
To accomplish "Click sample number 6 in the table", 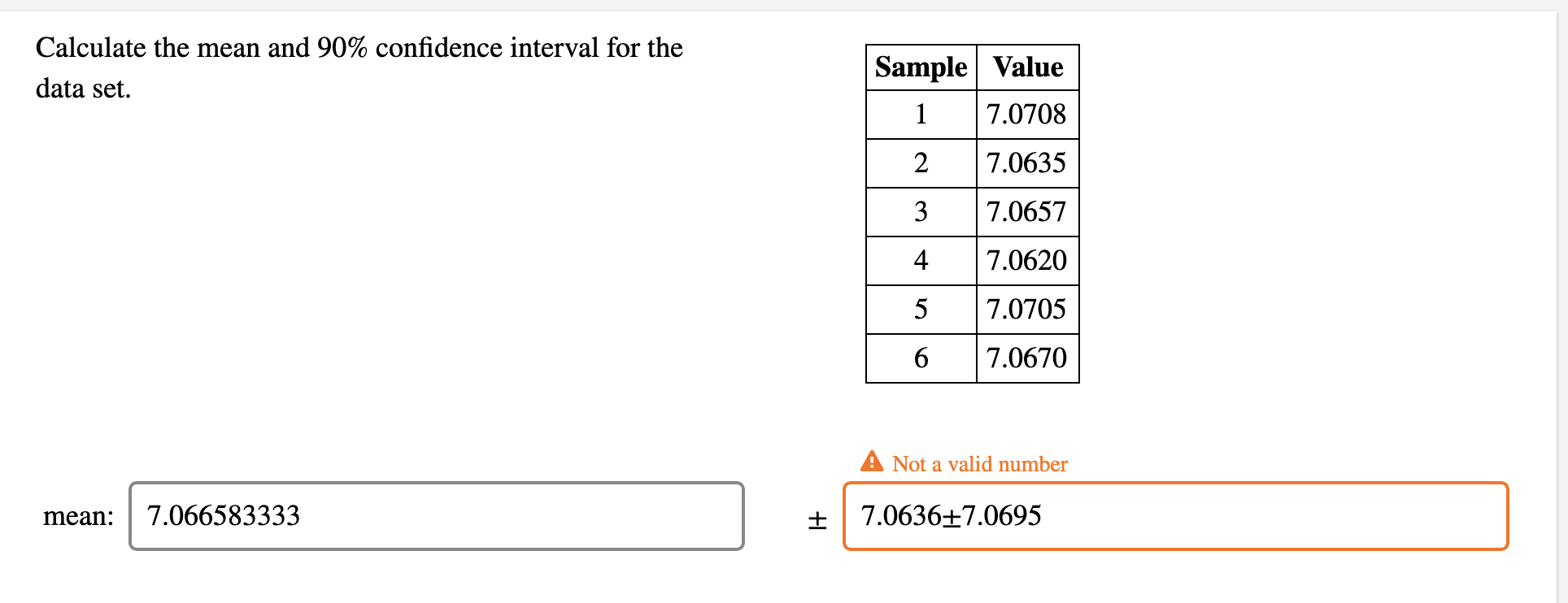I will point(920,358).
